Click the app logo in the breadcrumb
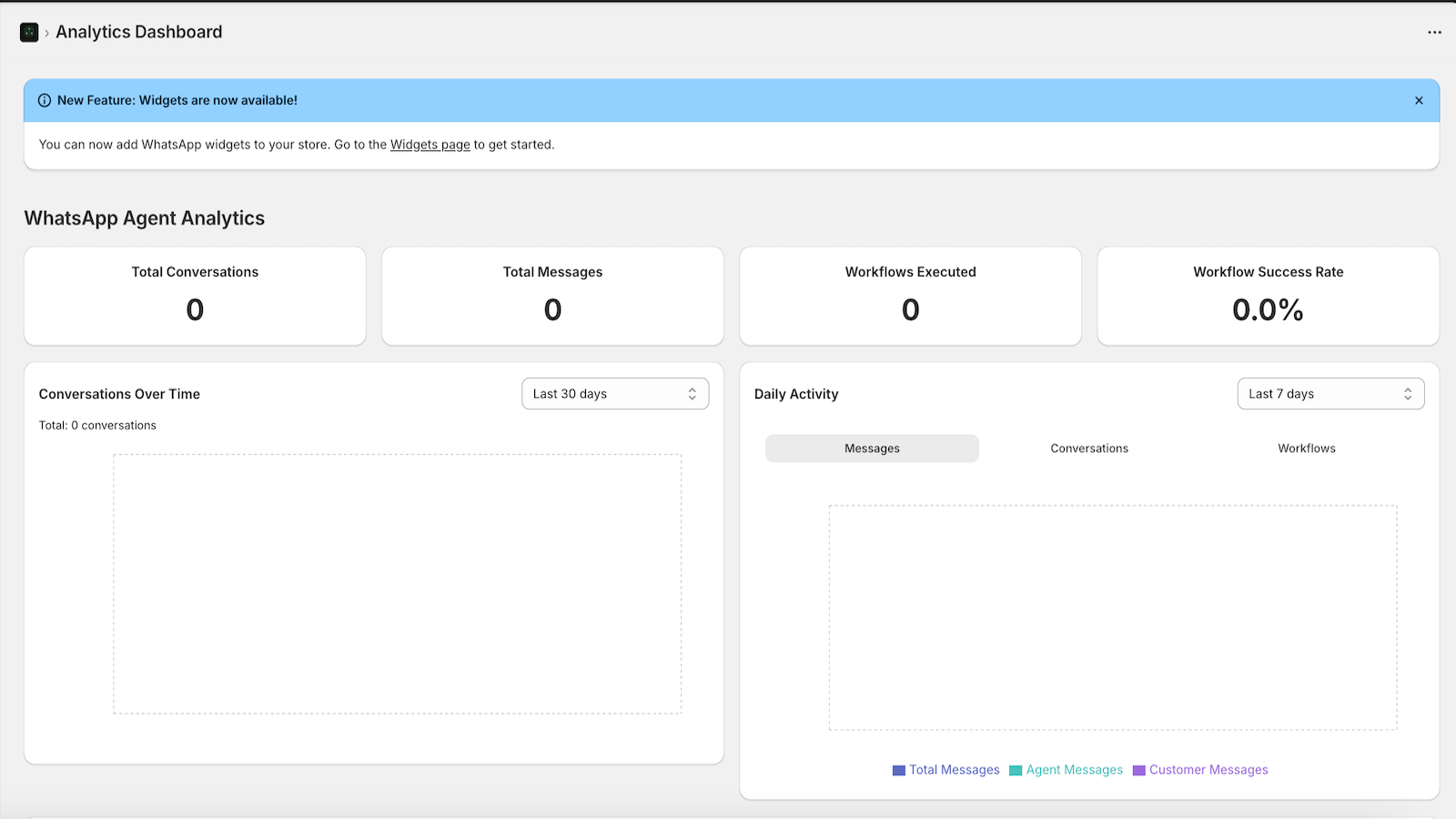This screenshot has width=1456, height=819. tap(28, 32)
